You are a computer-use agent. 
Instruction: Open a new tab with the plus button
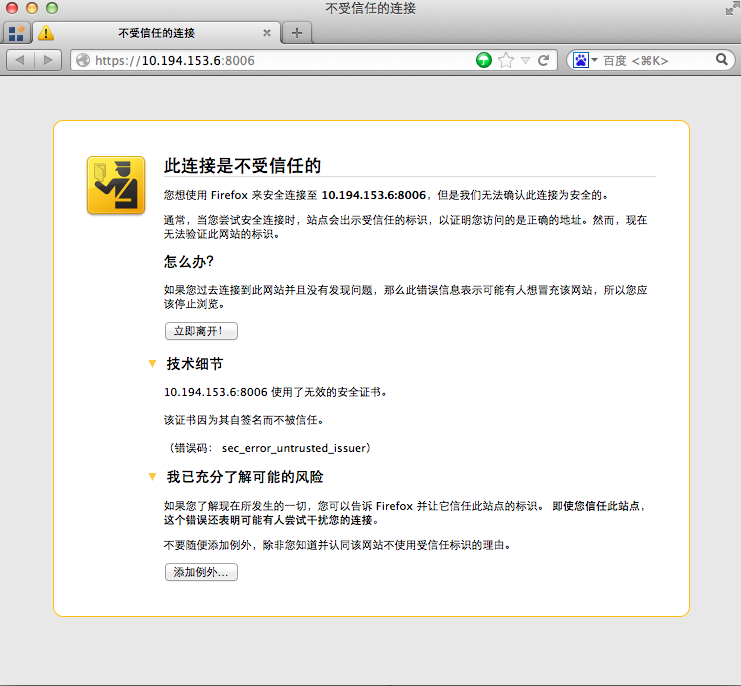pyautogui.click(x=297, y=33)
